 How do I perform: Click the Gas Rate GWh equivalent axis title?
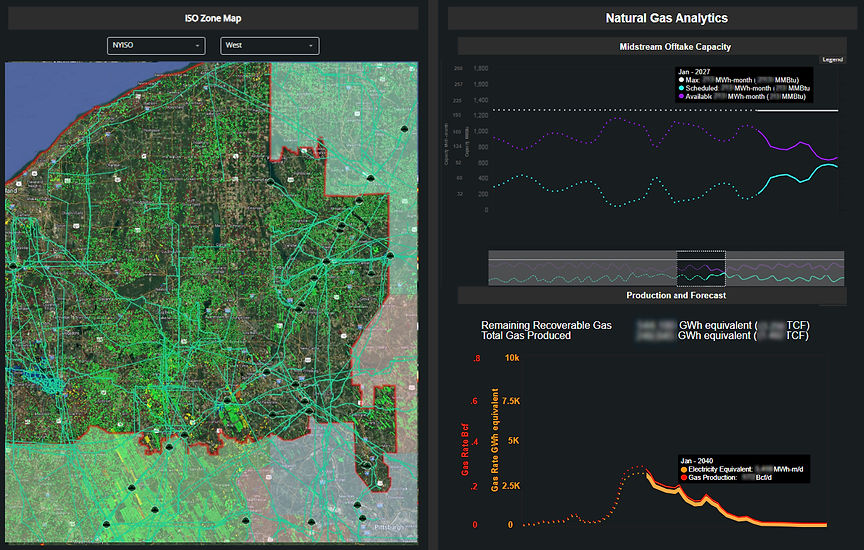(x=494, y=440)
